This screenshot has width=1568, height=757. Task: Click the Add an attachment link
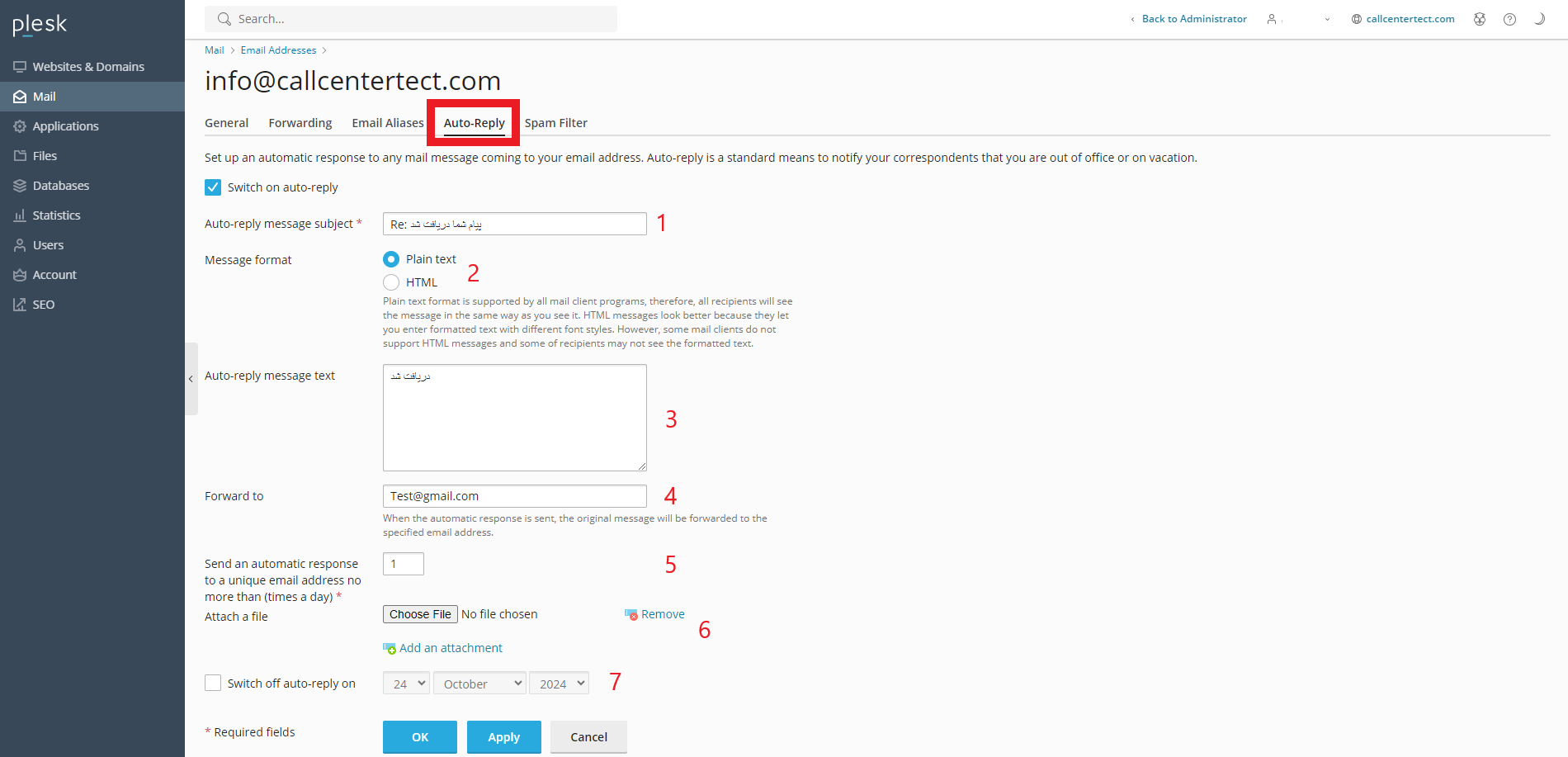(451, 648)
